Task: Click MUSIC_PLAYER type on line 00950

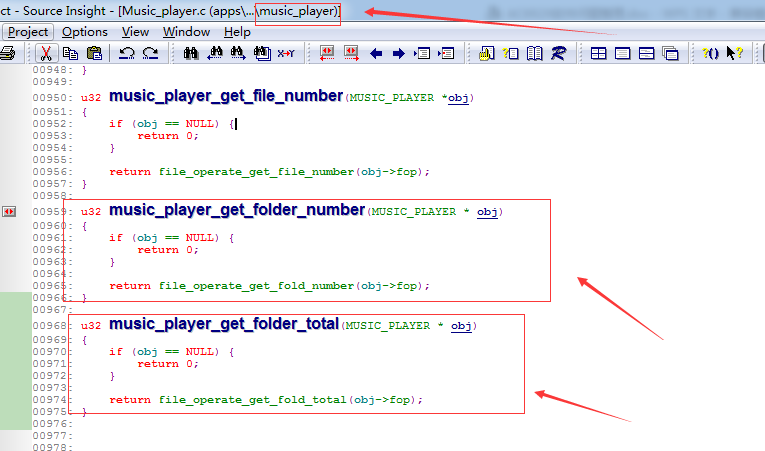Action: tap(392, 98)
